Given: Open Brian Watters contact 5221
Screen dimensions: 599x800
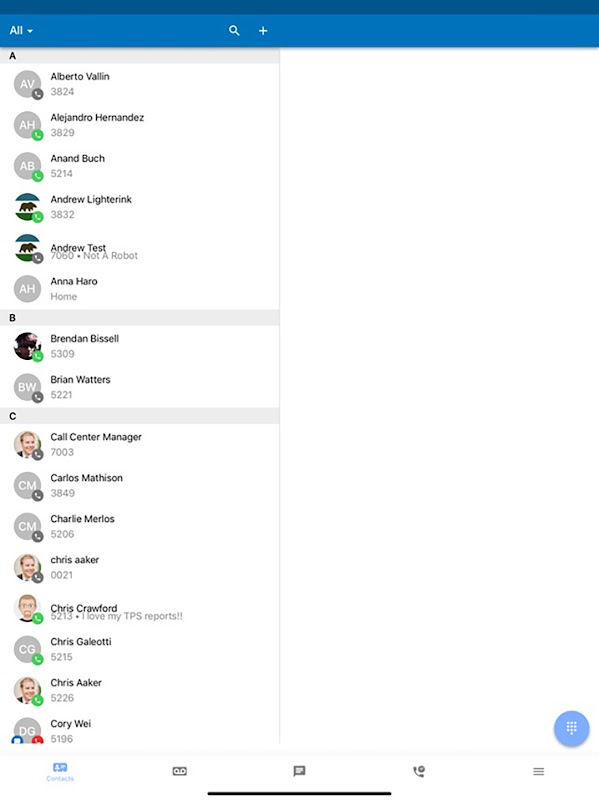Looking at the screenshot, I should (139, 387).
